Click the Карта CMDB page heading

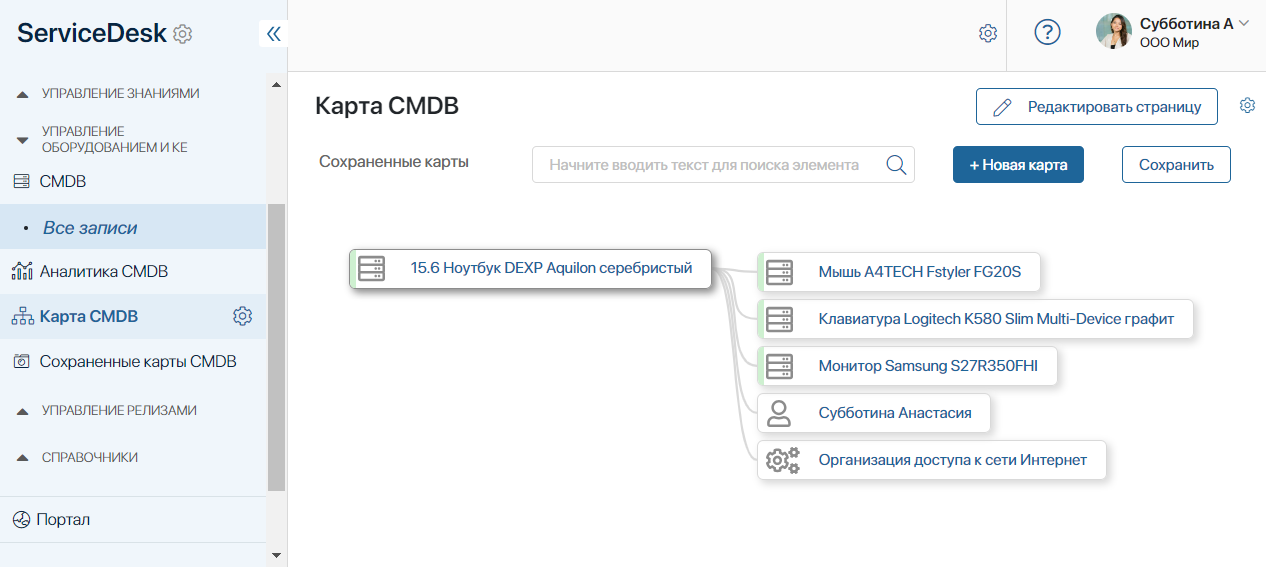387,106
